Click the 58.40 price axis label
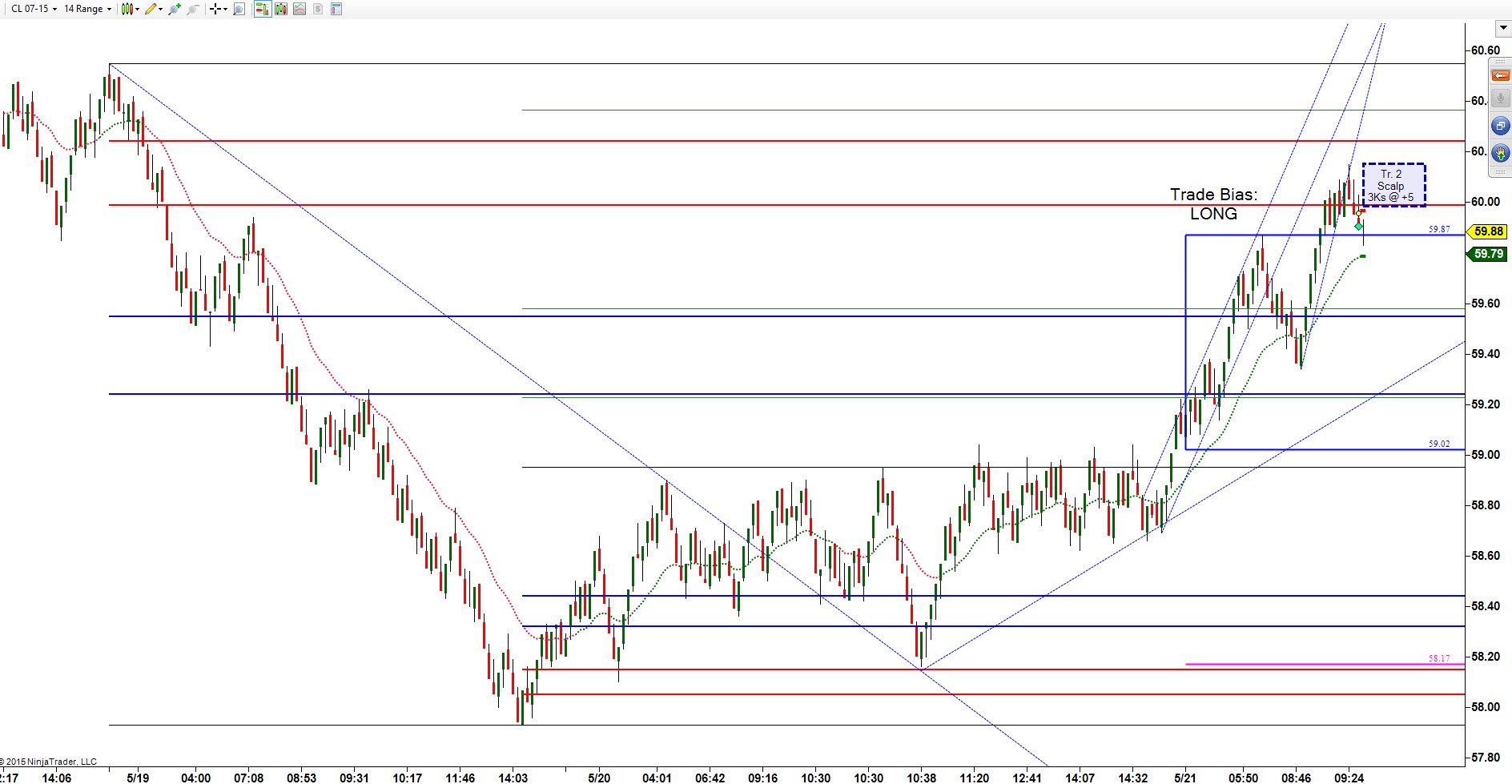 pos(1486,606)
